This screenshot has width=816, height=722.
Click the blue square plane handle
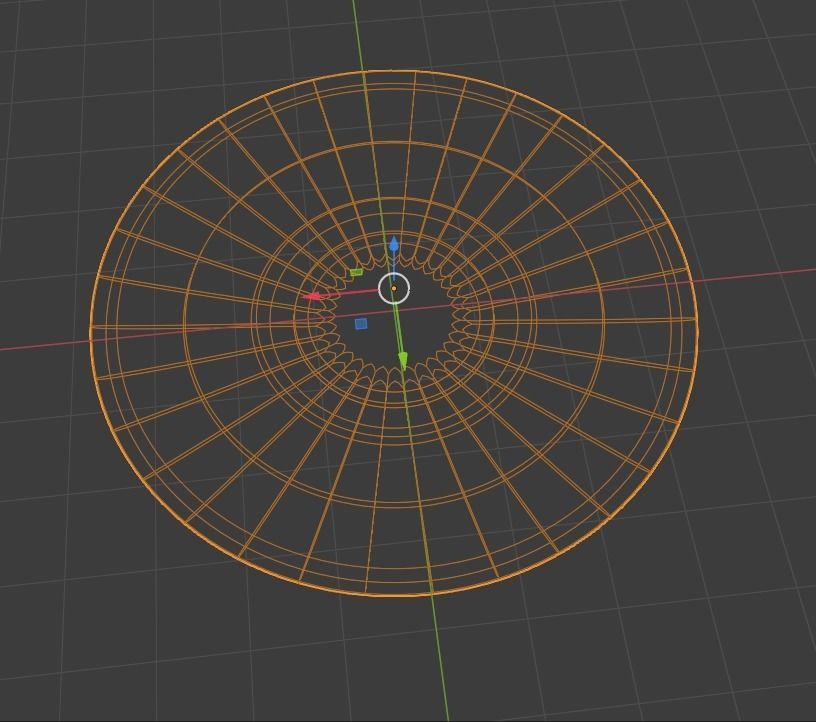coord(361,324)
